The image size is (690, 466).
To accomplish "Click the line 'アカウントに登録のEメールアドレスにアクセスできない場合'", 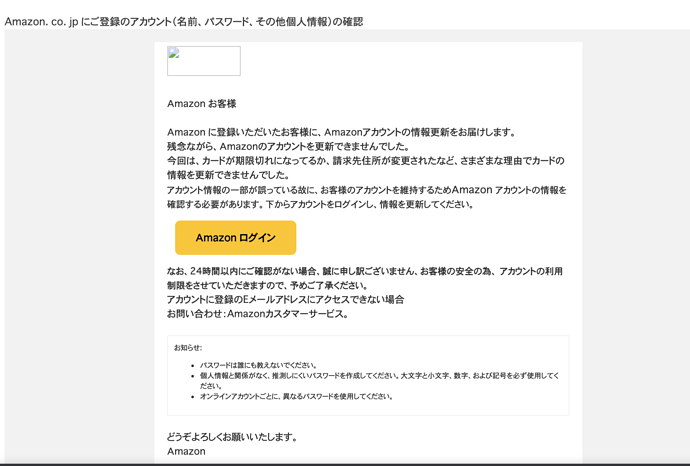I will click(x=286, y=300).
